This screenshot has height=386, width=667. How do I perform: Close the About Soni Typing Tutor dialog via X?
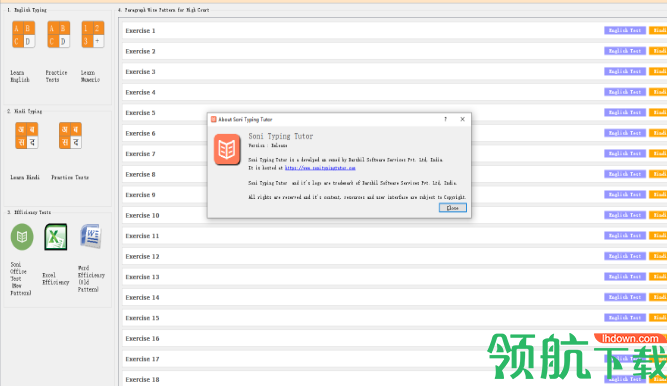point(462,119)
